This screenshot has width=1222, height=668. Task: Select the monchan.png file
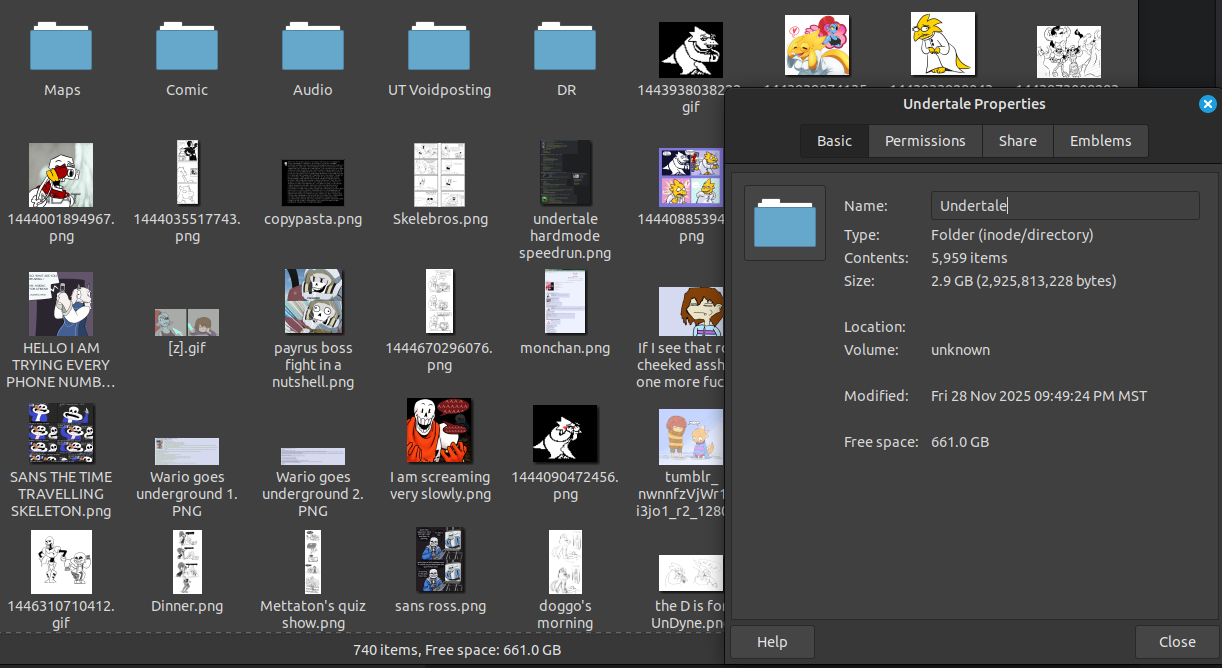(x=565, y=301)
